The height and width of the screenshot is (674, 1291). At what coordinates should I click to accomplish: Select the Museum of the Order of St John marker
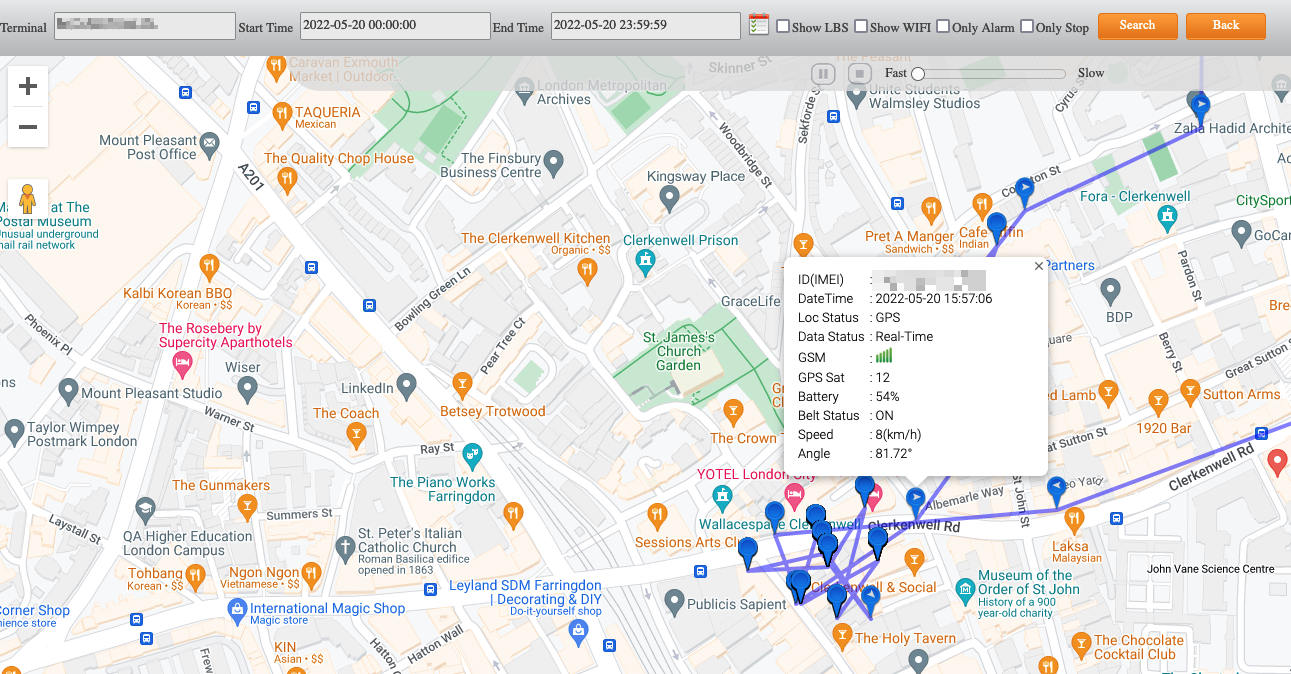click(964, 588)
